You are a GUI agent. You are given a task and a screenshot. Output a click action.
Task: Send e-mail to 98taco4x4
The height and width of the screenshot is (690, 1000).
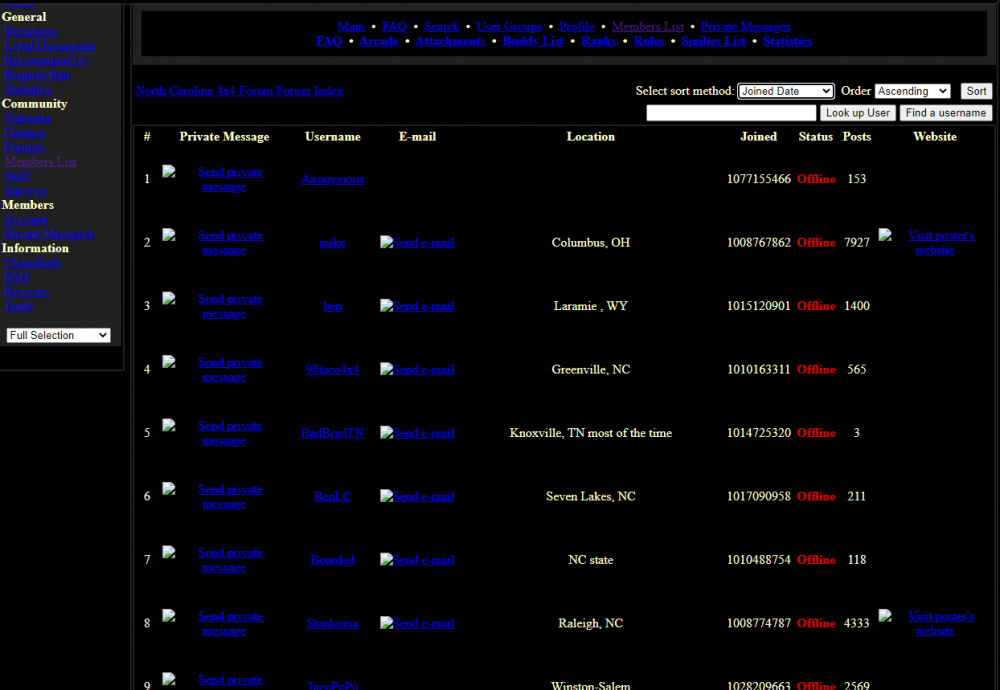click(x=417, y=369)
